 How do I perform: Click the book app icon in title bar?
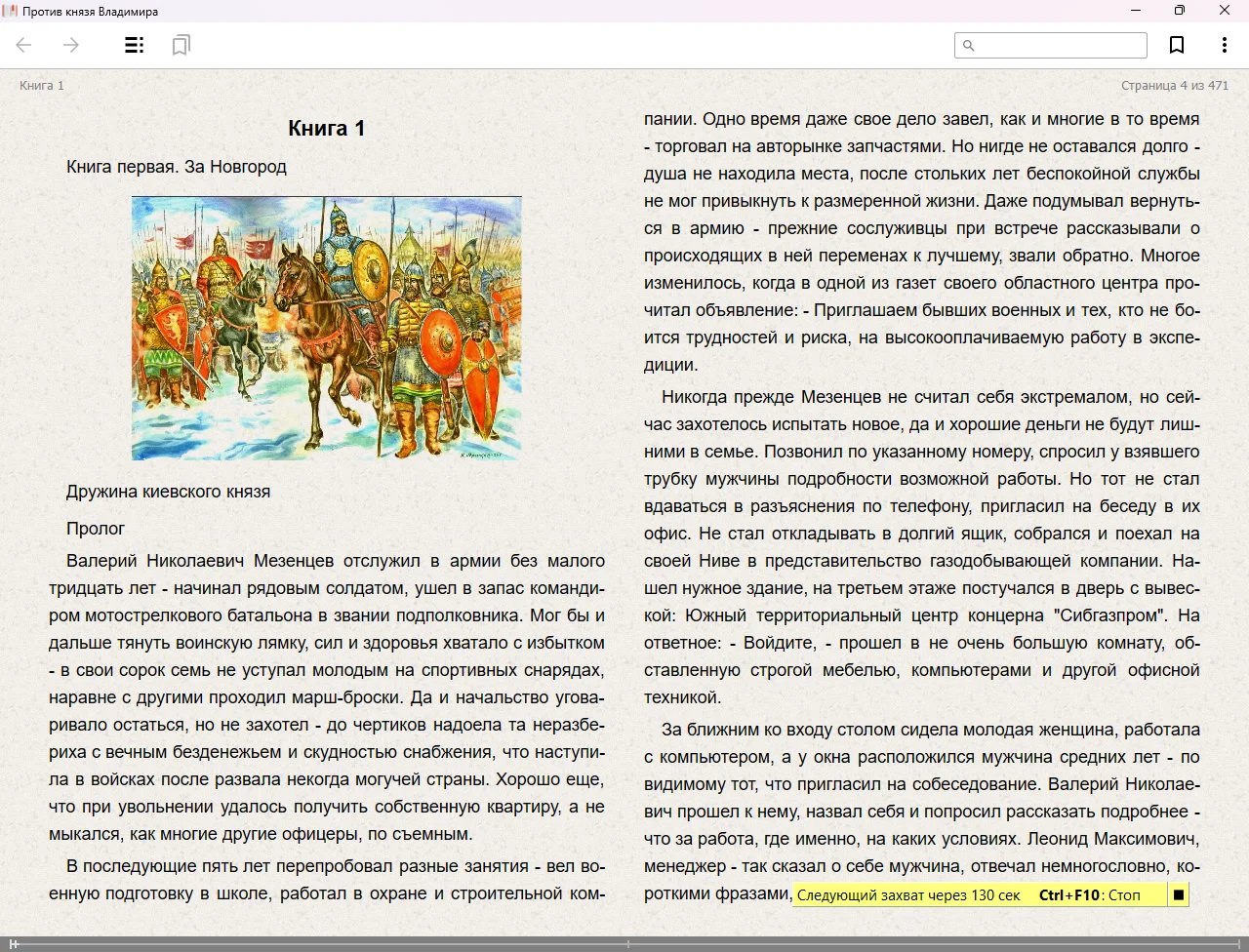pyautogui.click(x=11, y=11)
